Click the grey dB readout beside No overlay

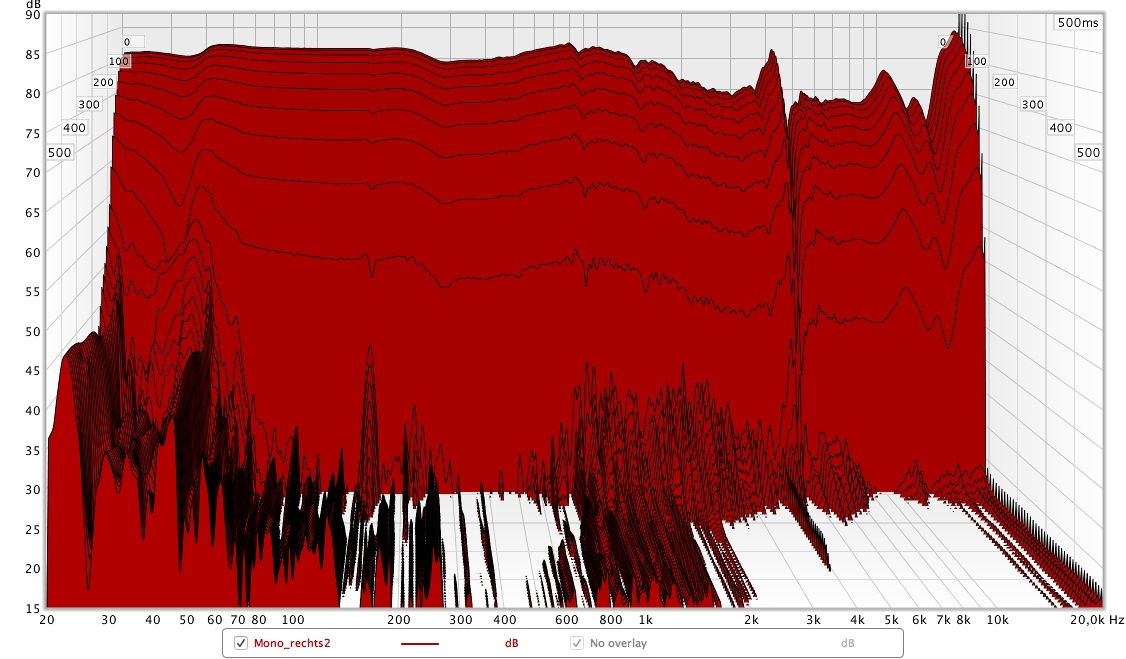[846, 643]
